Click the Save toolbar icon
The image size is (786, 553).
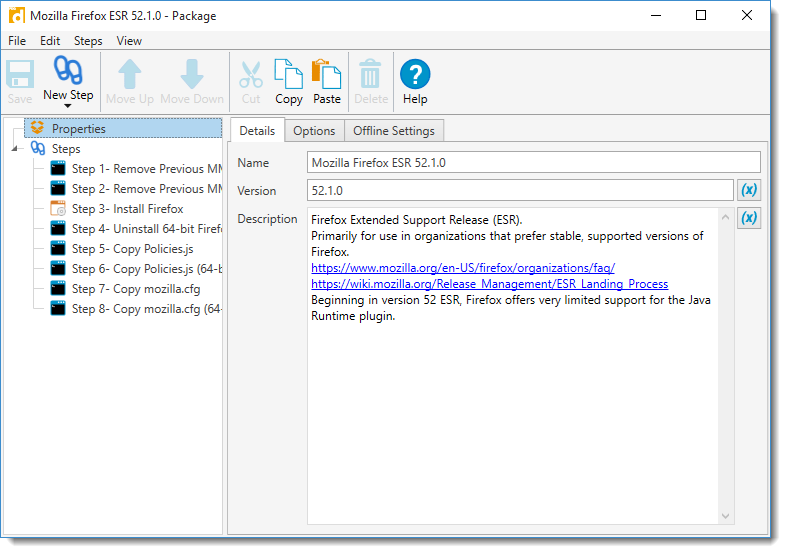20,74
